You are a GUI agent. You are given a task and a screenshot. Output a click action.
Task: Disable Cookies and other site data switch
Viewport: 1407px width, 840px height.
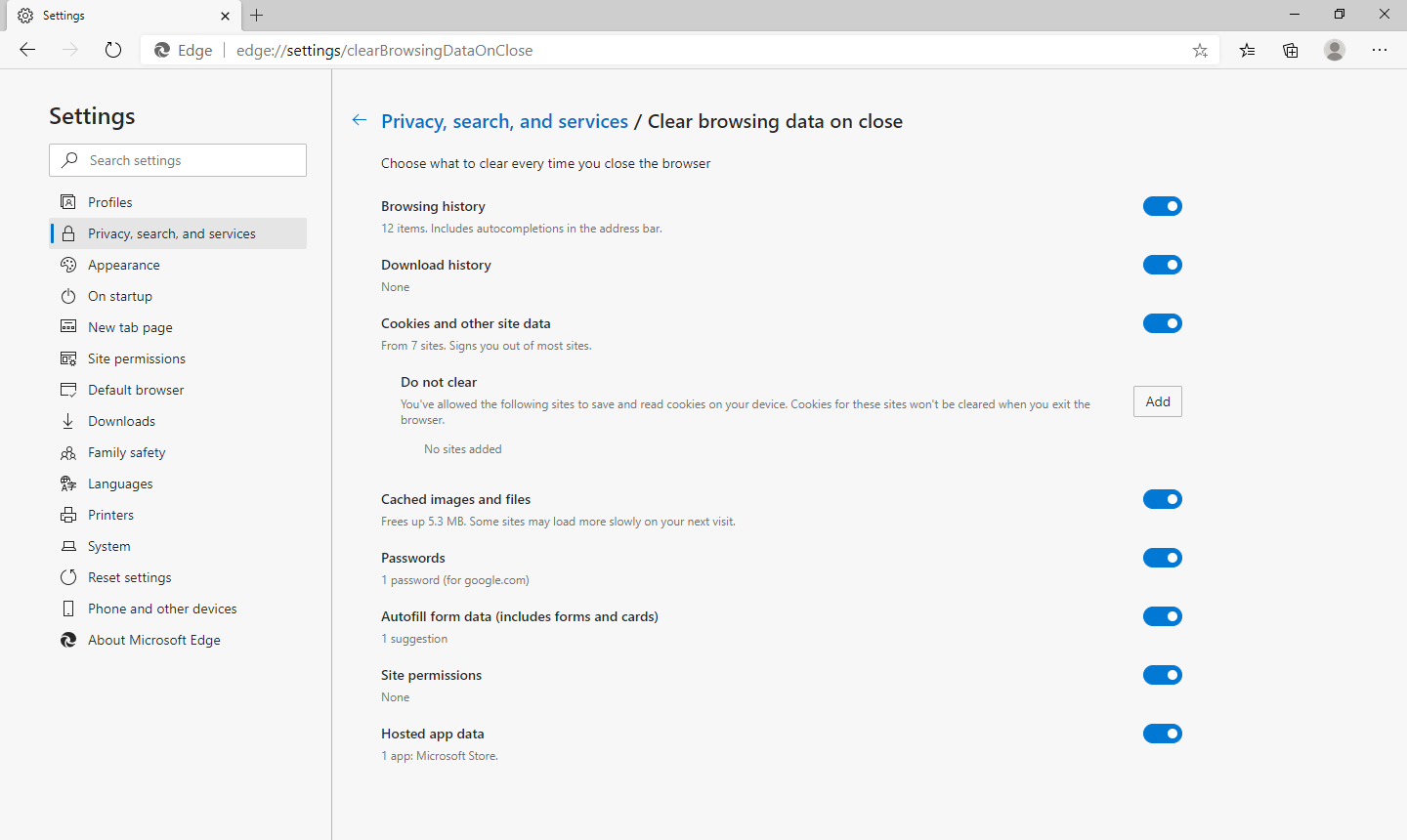[1163, 323]
